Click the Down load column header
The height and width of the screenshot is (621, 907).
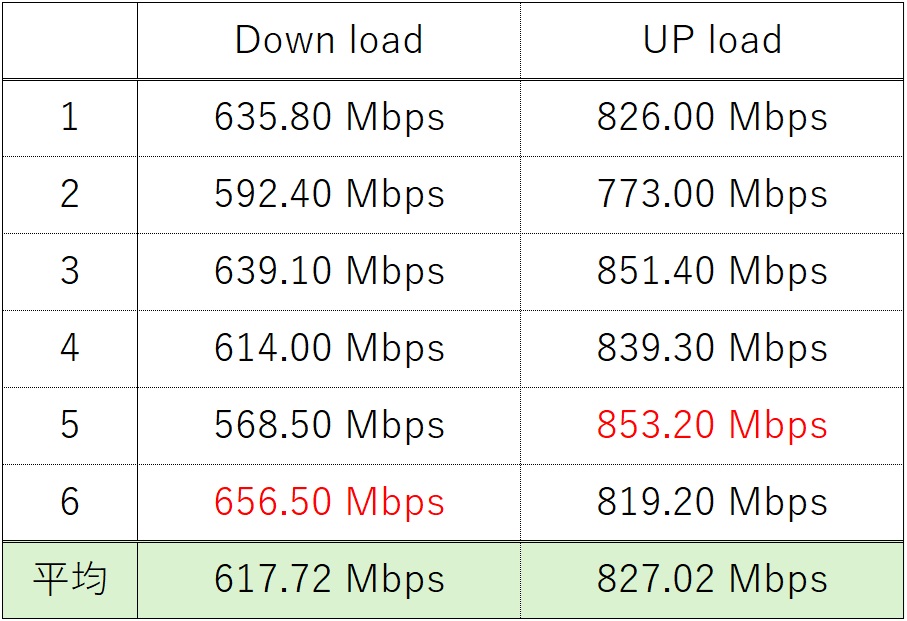pyautogui.click(x=329, y=40)
